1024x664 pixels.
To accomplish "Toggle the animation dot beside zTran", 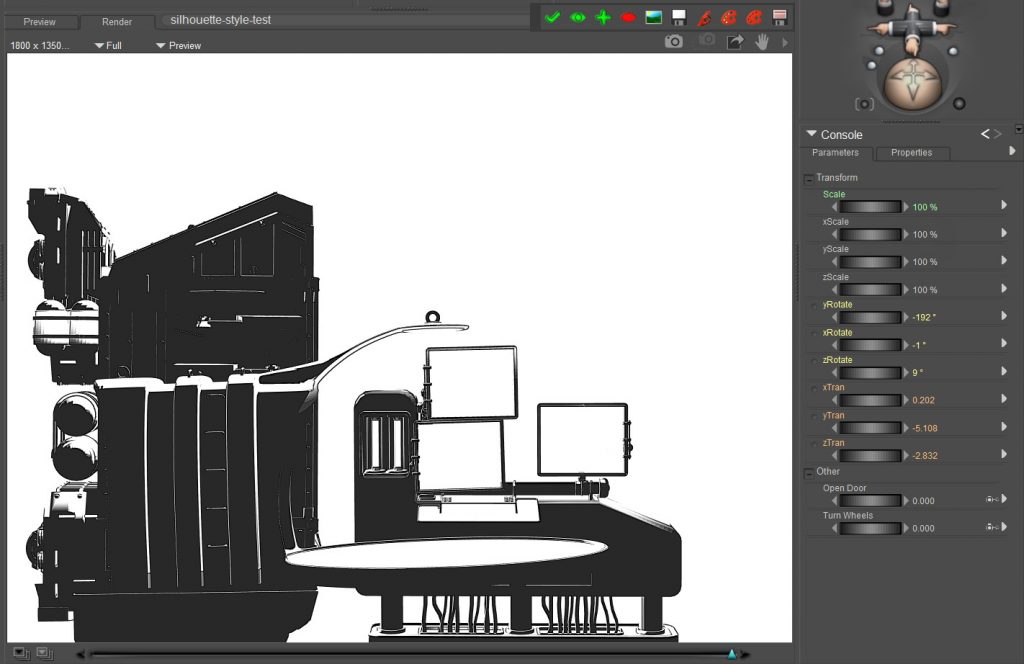I will pos(812,443).
